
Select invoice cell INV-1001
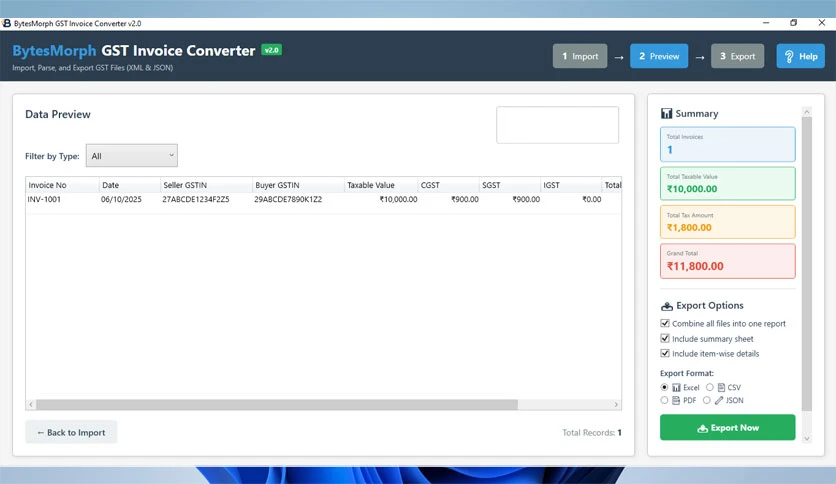[x=44, y=199]
